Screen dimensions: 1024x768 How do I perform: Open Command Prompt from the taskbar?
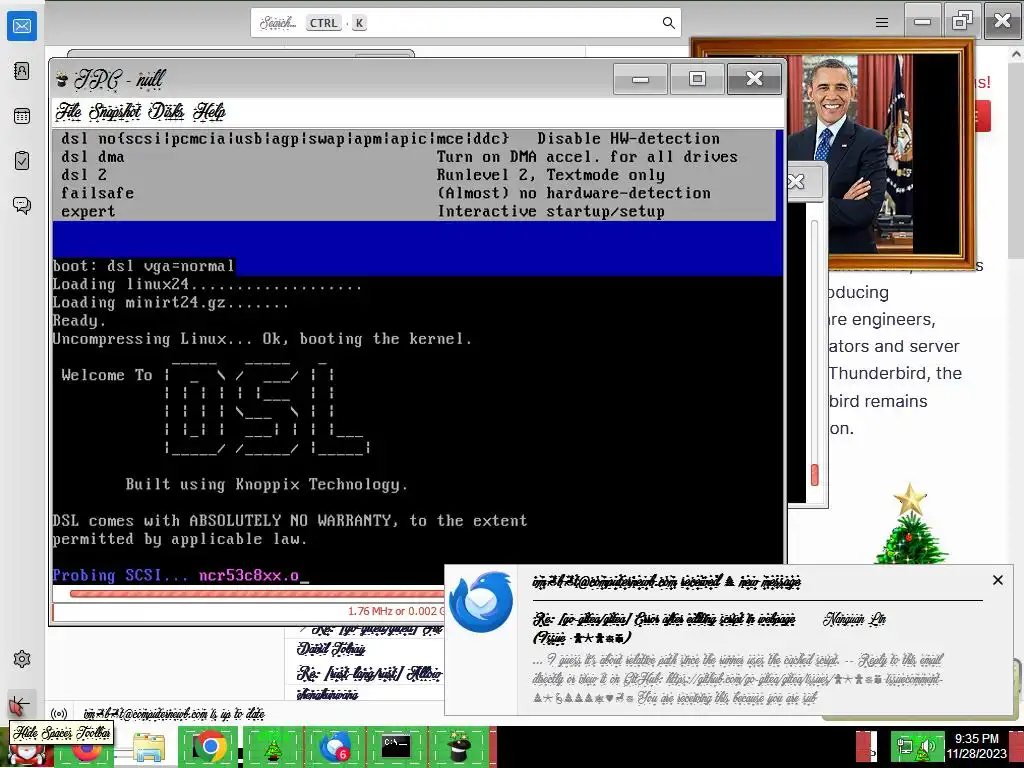coord(396,746)
